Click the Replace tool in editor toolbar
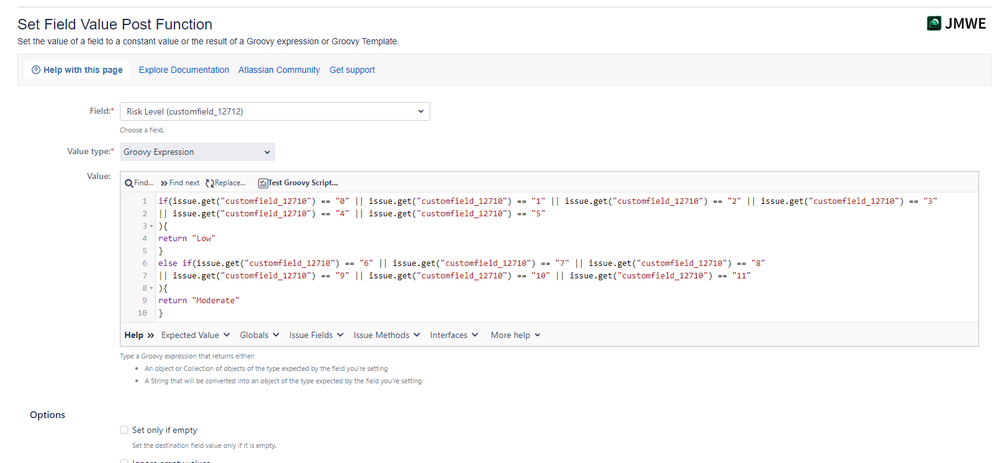Screen dimensions: 999x463 click(226, 183)
